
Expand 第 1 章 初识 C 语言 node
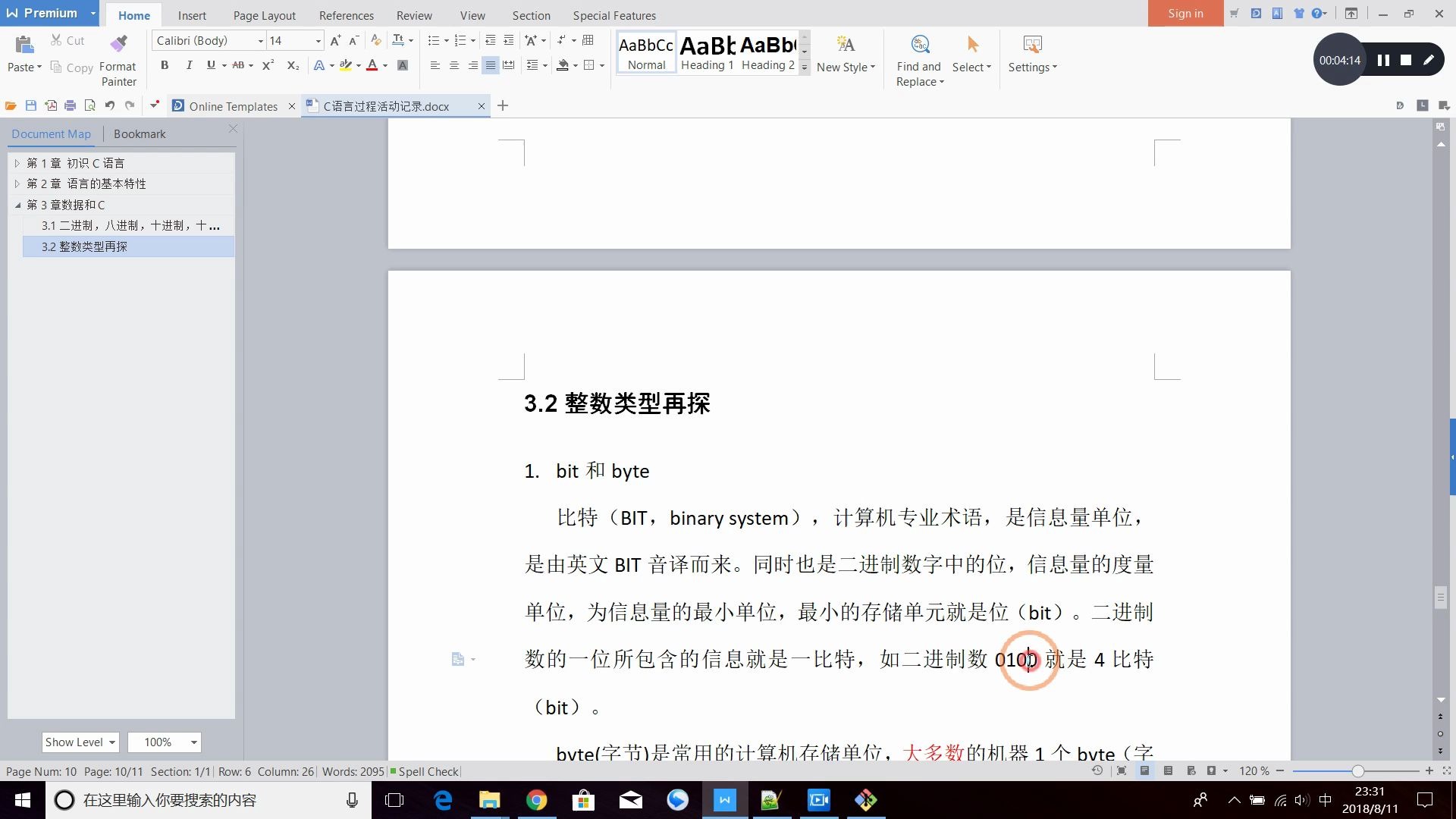(x=17, y=163)
